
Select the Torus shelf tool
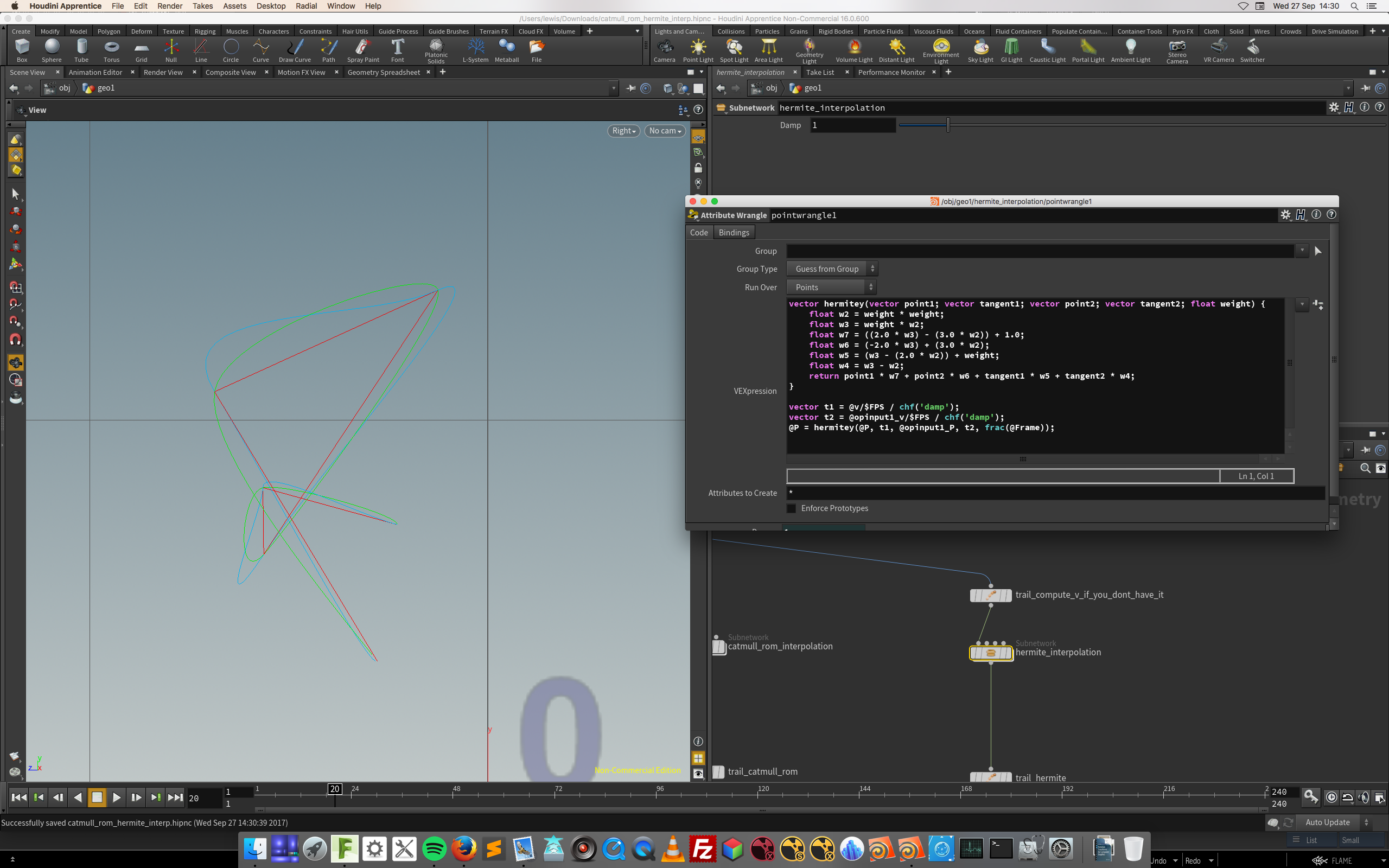point(111,50)
